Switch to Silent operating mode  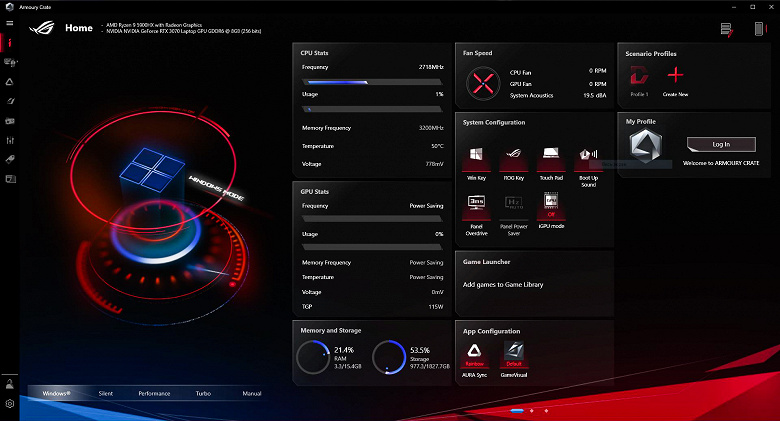[x=106, y=394]
